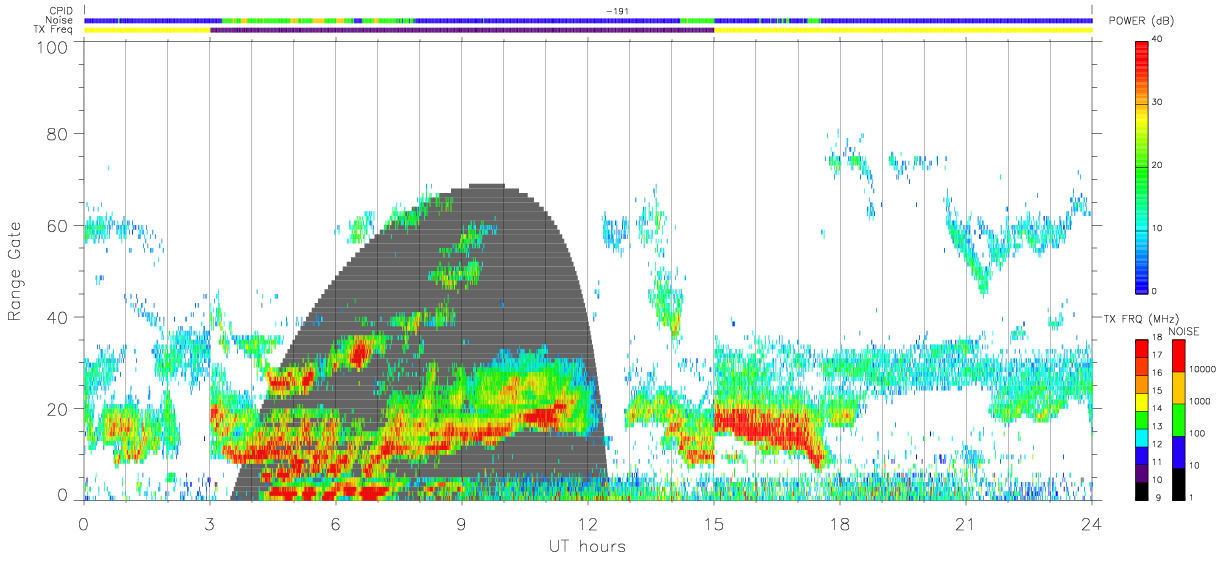Click the Noise strip label at top left
This screenshot has width=1228, height=567.
point(60,20)
